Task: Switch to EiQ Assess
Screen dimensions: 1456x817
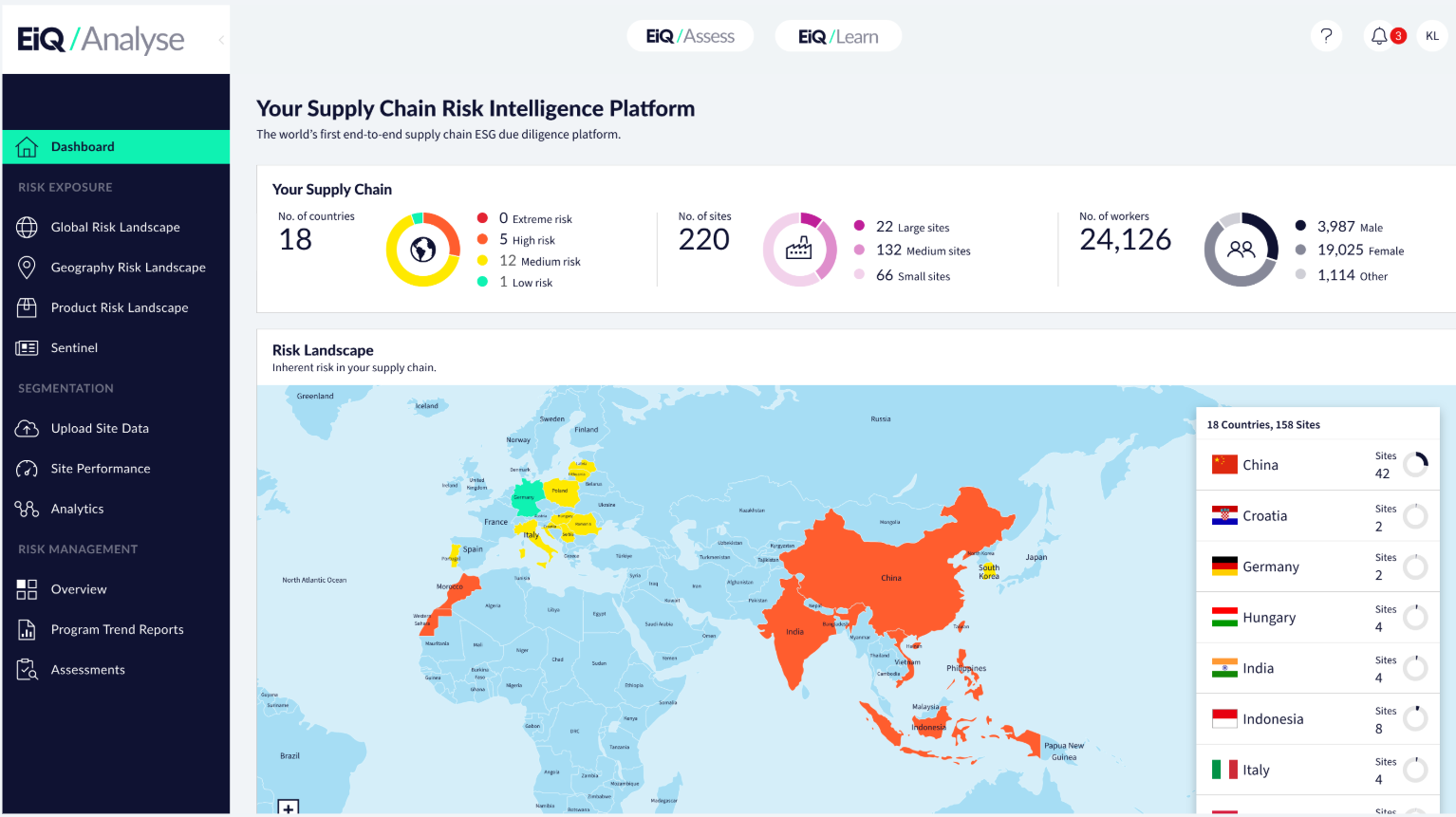Action: tap(690, 35)
